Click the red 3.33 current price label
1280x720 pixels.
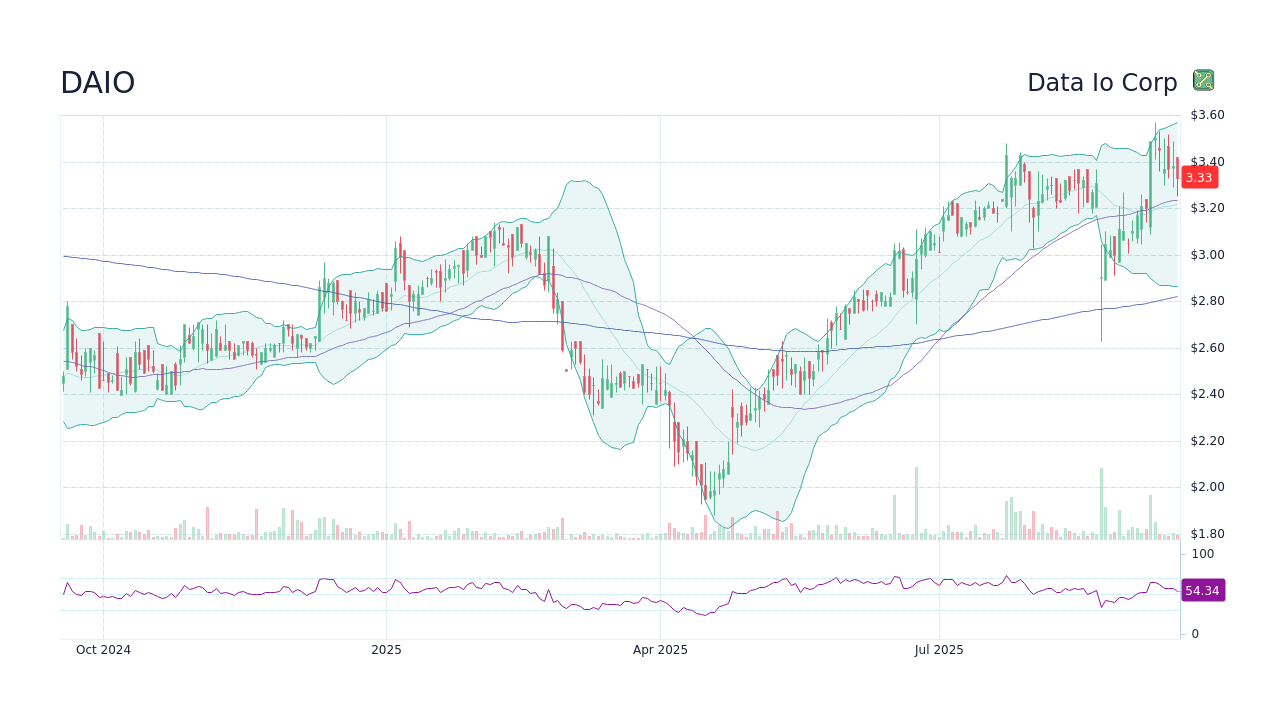(1199, 178)
